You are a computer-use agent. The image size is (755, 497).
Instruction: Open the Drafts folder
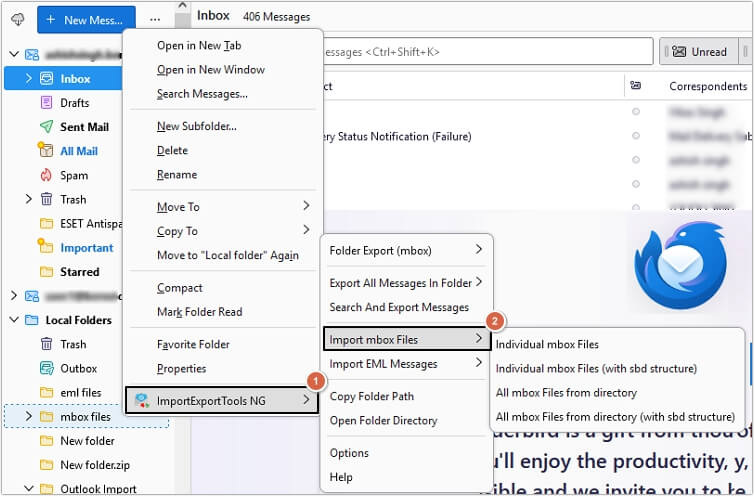pos(74,103)
